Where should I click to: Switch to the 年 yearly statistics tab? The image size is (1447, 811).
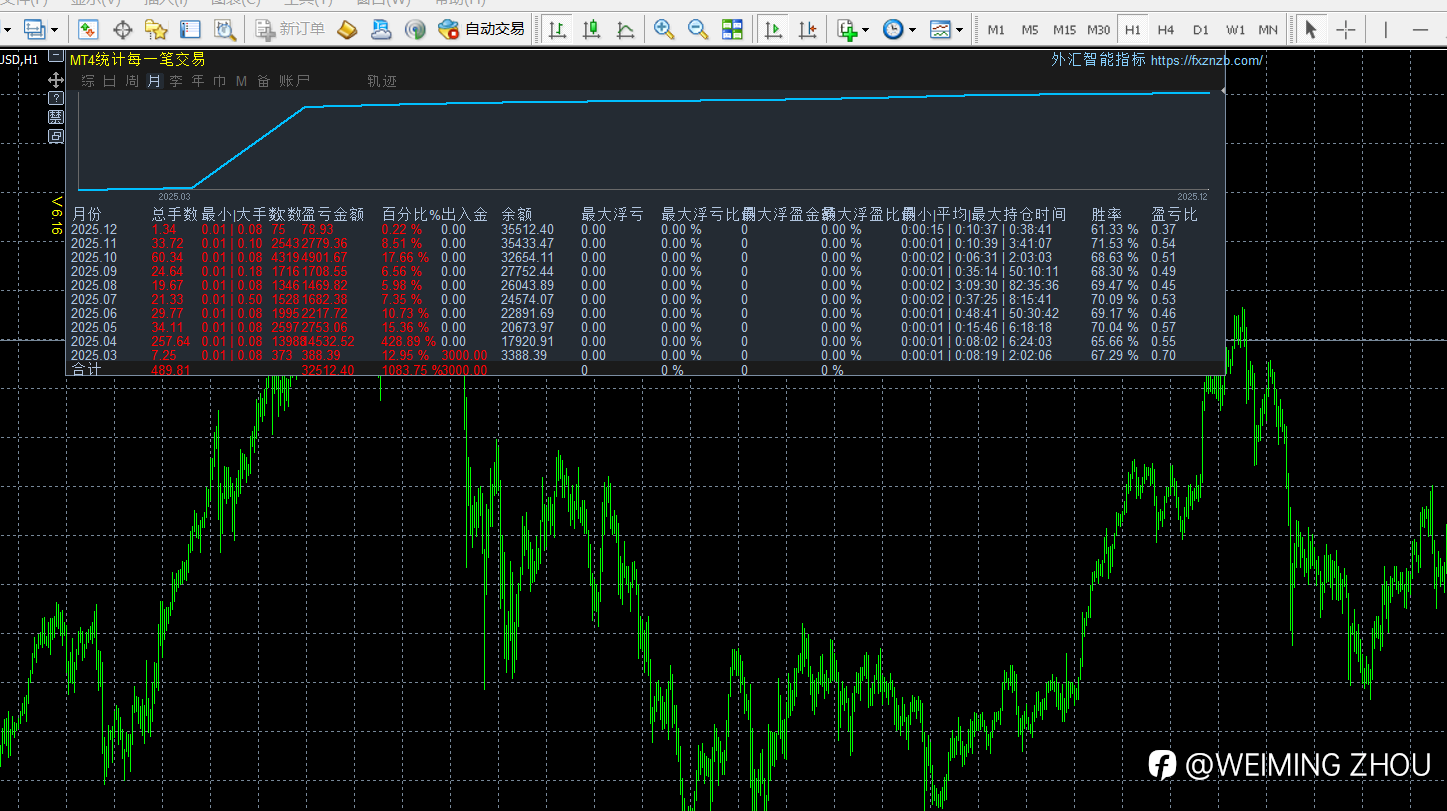[198, 81]
